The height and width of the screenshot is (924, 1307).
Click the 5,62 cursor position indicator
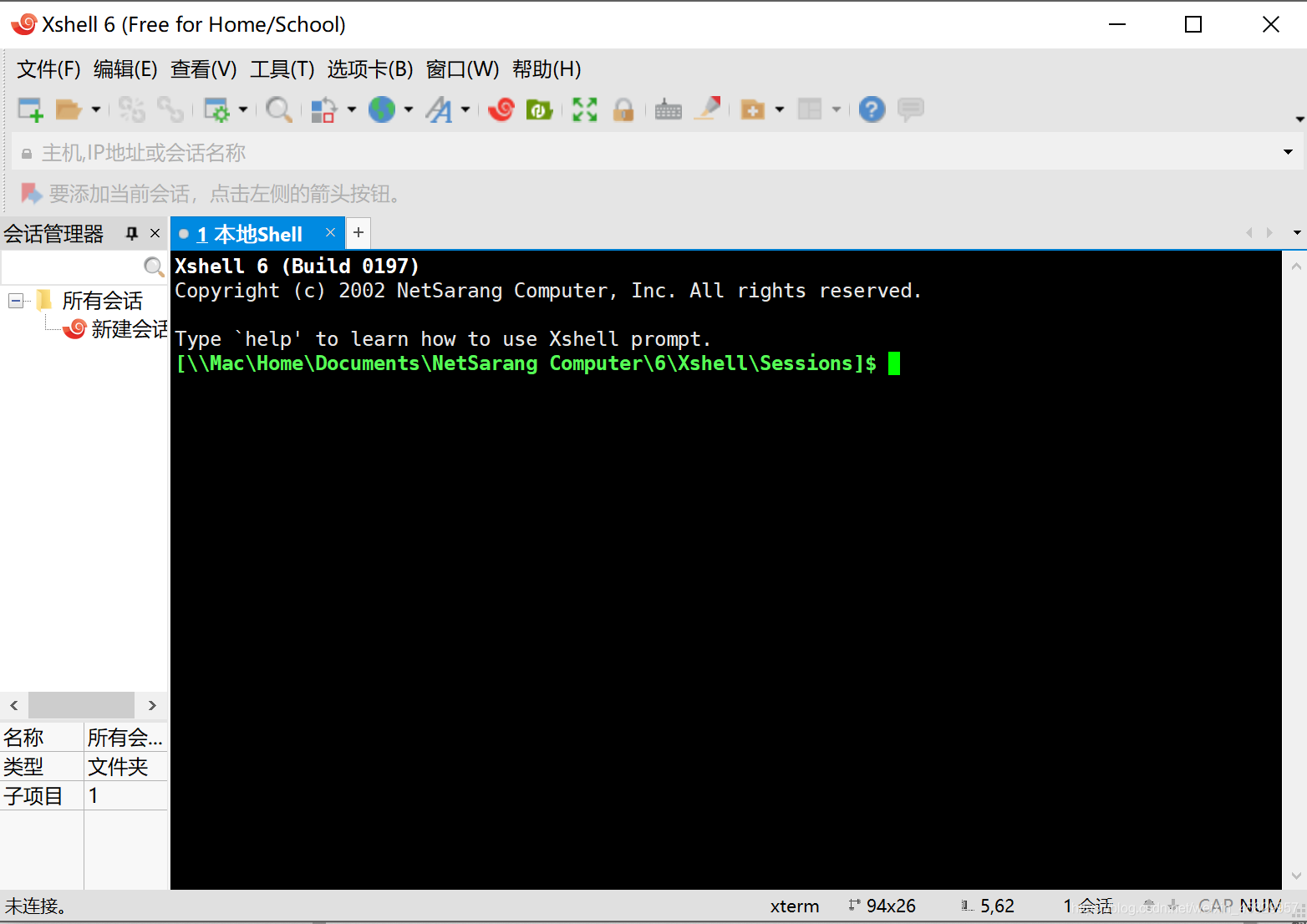(x=997, y=906)
